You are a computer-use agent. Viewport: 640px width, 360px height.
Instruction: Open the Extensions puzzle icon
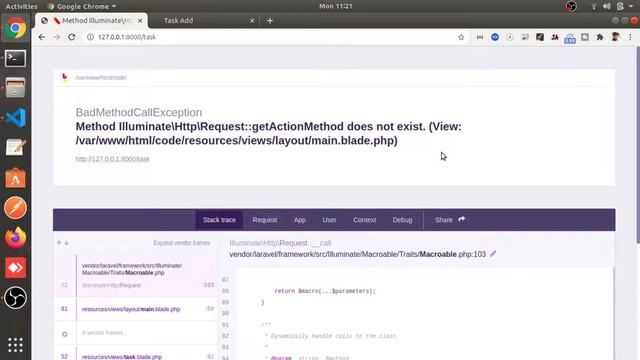[600, 37]
